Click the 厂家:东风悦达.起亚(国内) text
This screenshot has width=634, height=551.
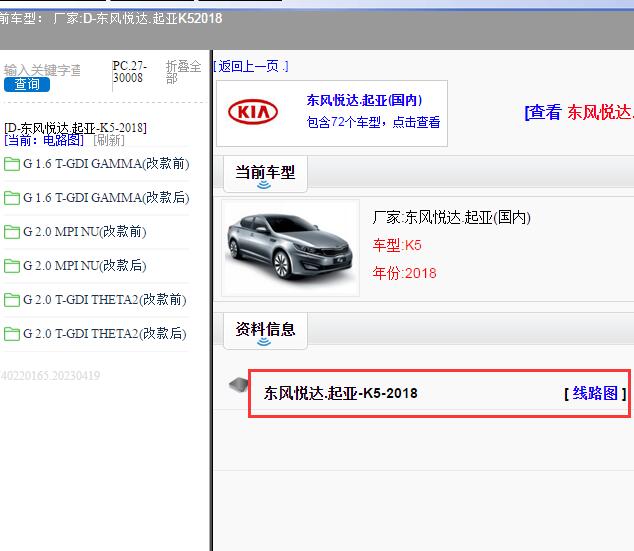(451, 217)
